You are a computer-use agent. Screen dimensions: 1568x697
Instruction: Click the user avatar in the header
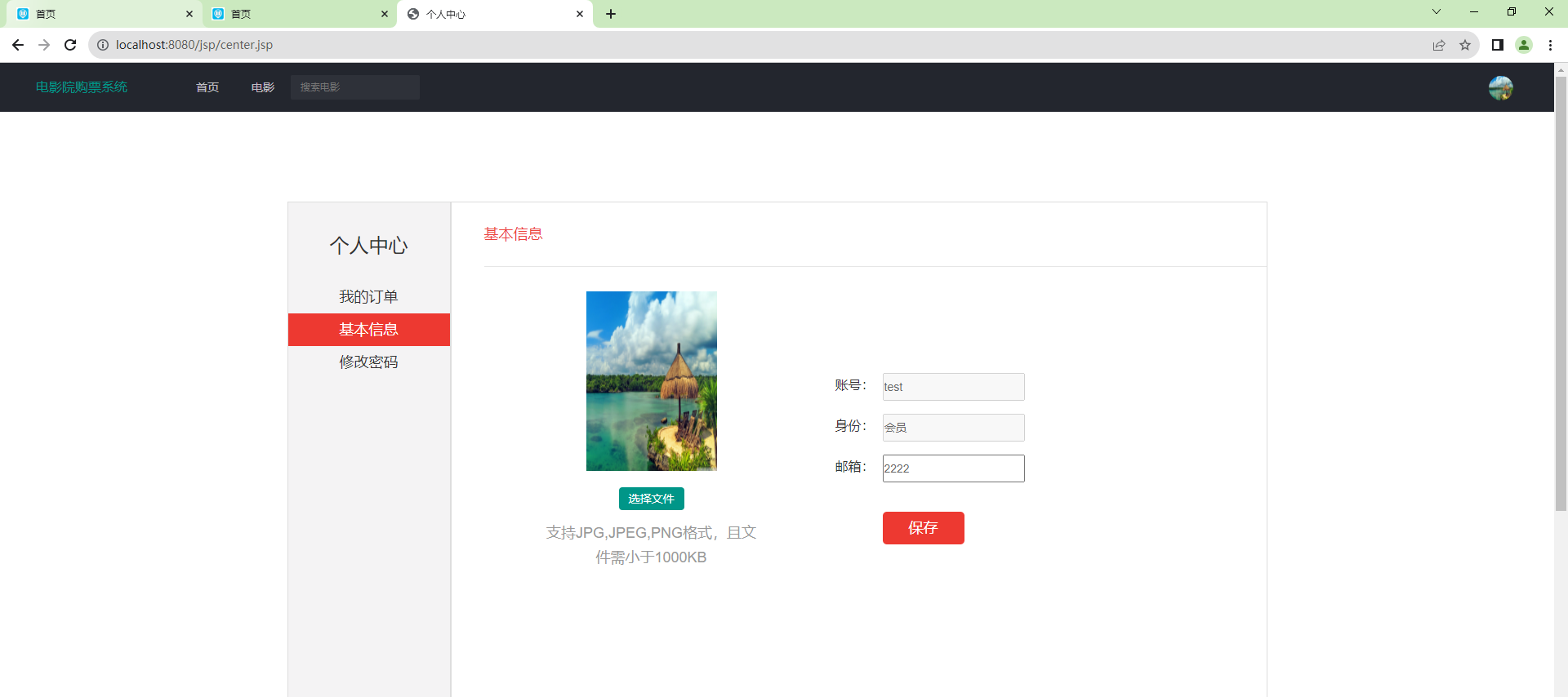tap(1501, 87)
